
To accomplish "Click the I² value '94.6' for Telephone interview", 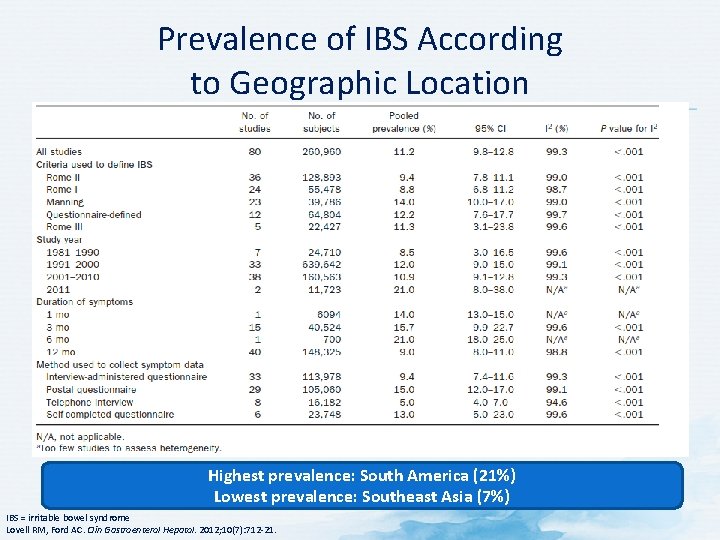I will click(557, 403).
